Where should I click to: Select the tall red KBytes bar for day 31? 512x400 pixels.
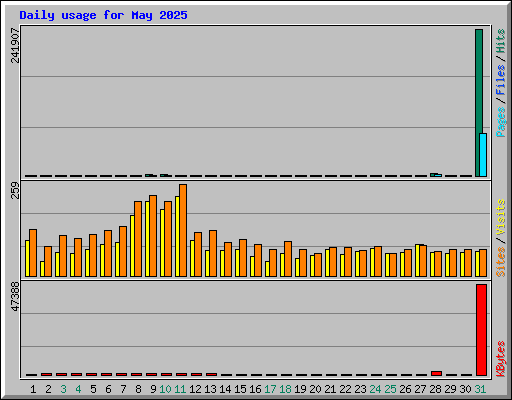[x=481, y=330]
